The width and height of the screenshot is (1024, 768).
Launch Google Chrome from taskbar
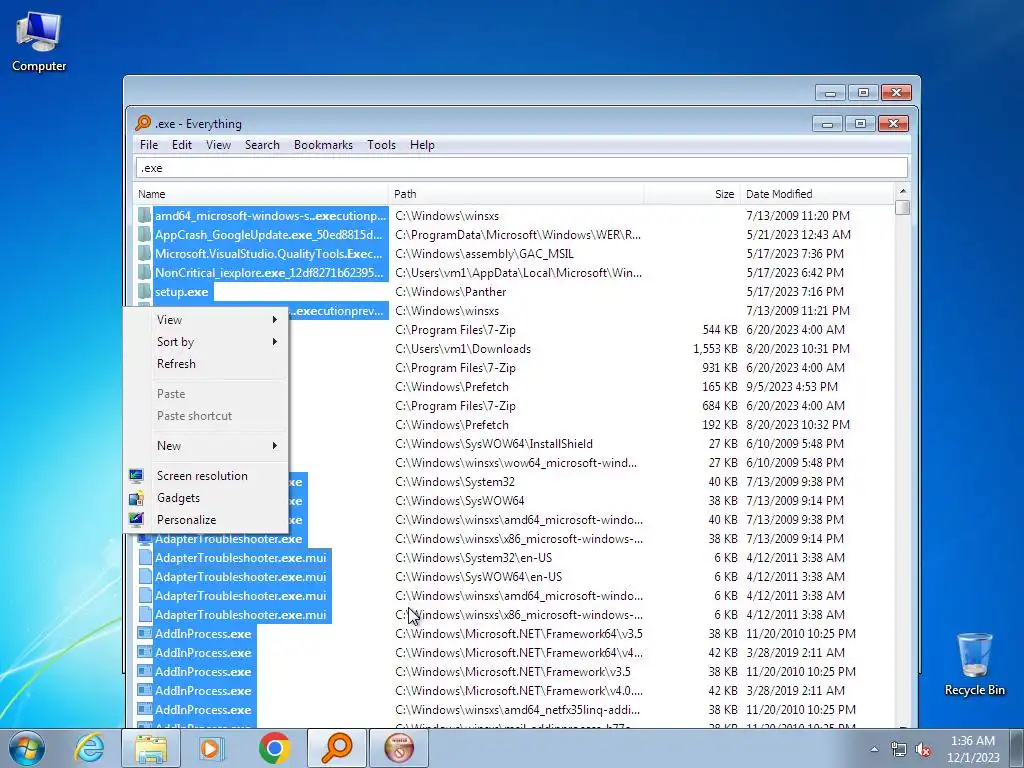tap(274, 748)
